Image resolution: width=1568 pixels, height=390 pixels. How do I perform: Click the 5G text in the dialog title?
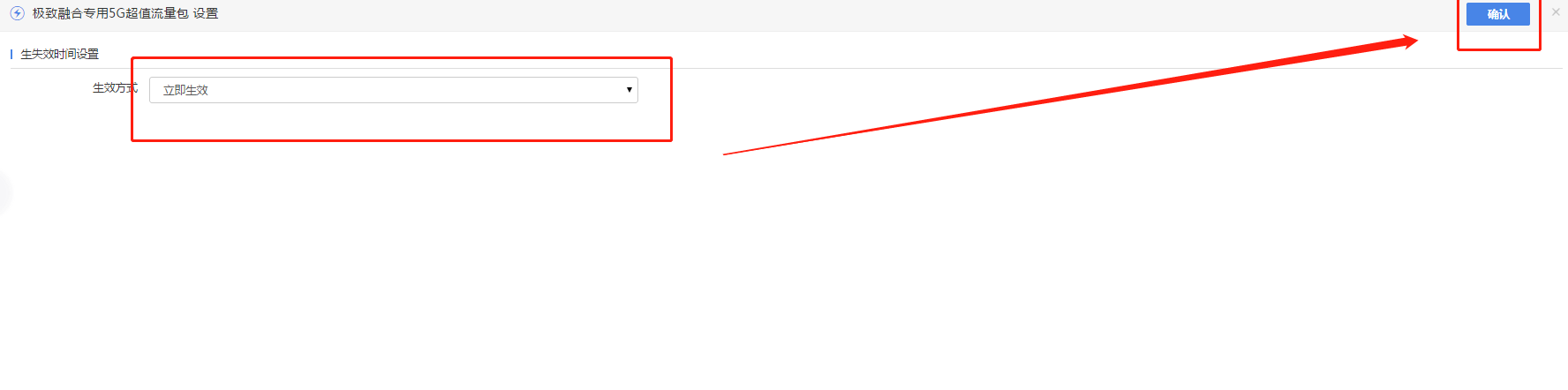pos(117,13)
